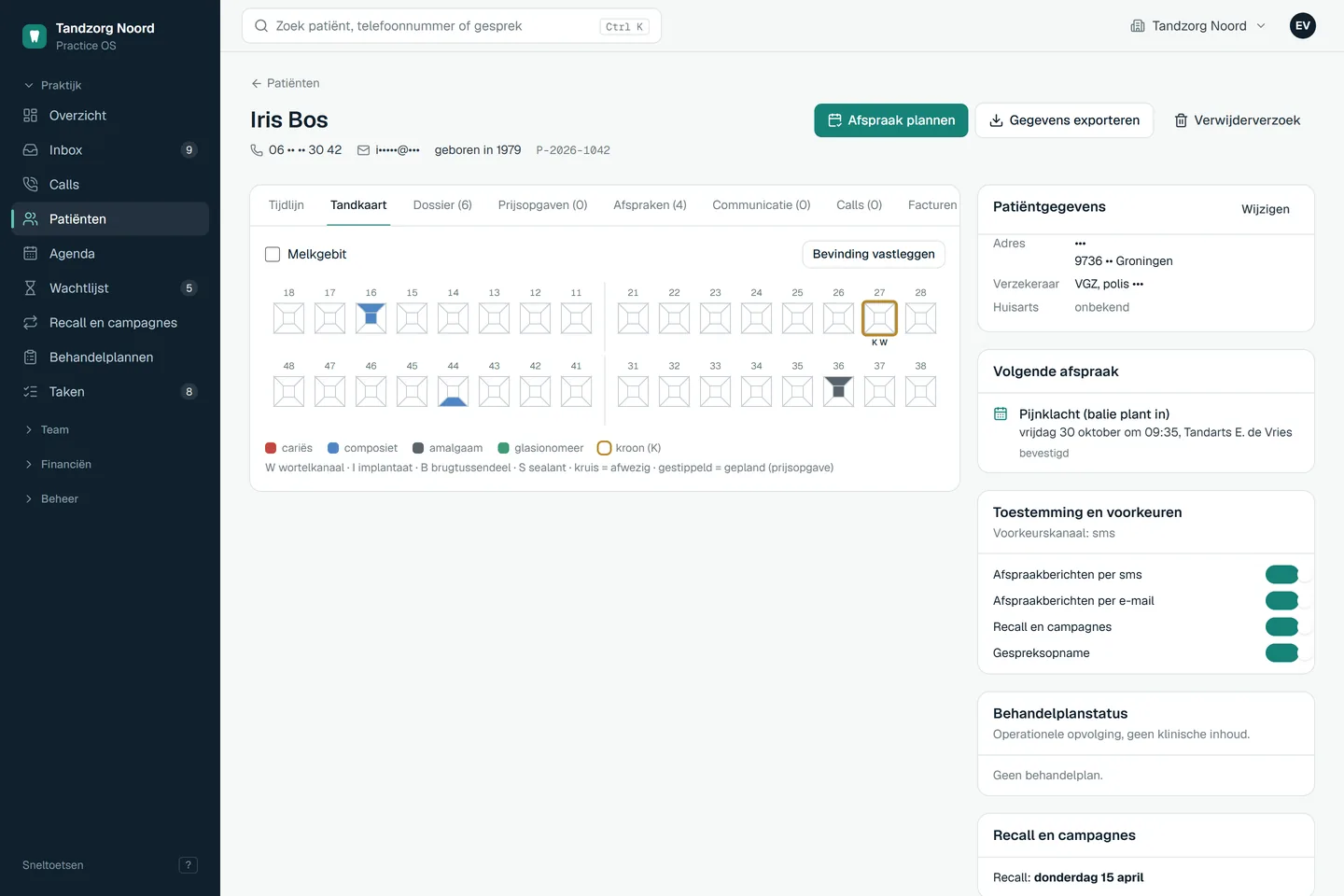Open the Prijsopgaven (0) tab
Image resolution: width=1344 pixels, height=896 pixels.
542,205
